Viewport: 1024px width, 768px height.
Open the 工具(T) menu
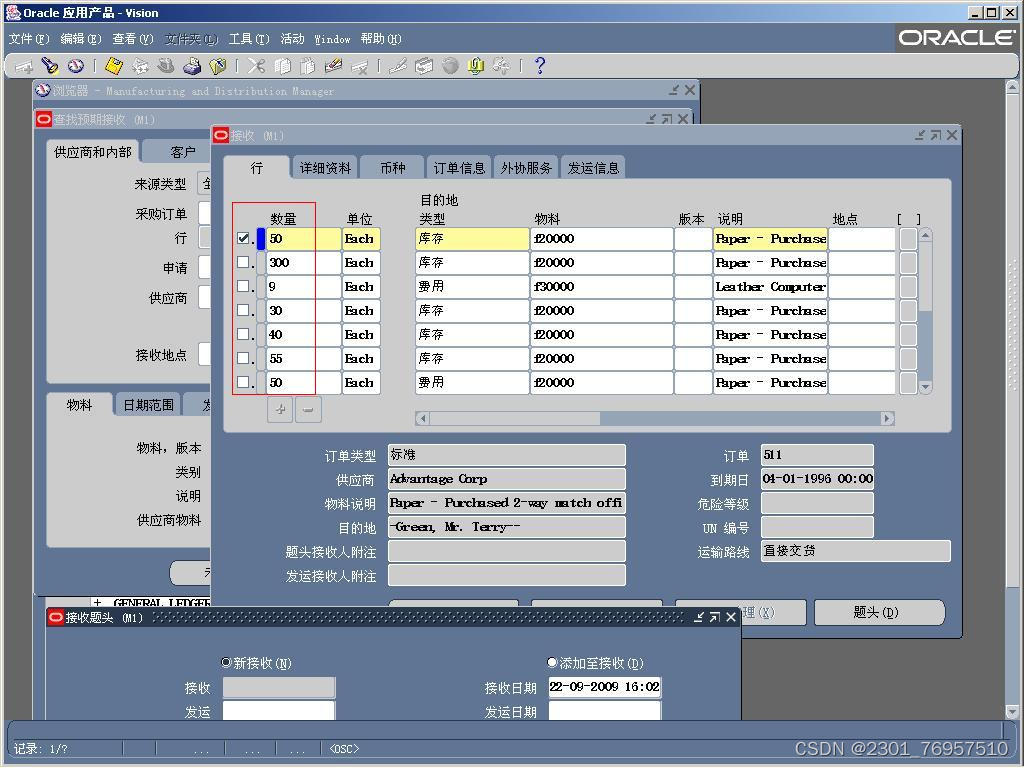pos(249,39)
